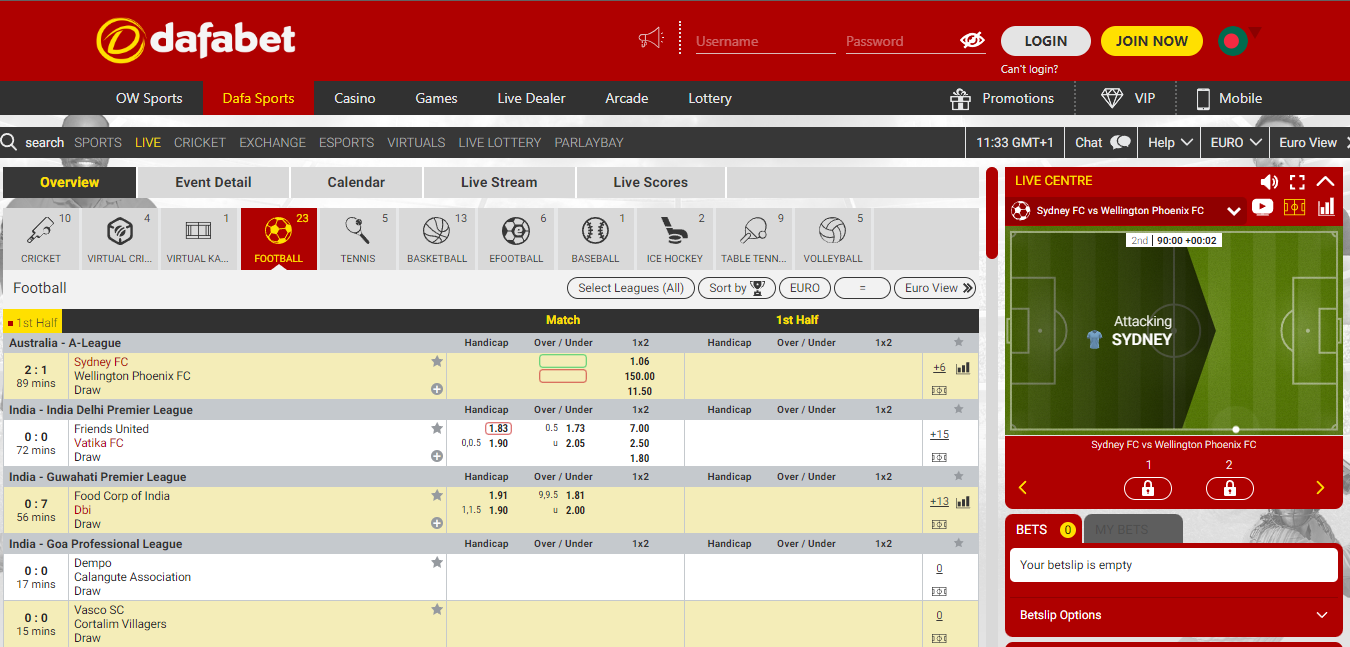Expand more markets for Sydney FC match
The image size is (1350, 647).
coord(437,389)
